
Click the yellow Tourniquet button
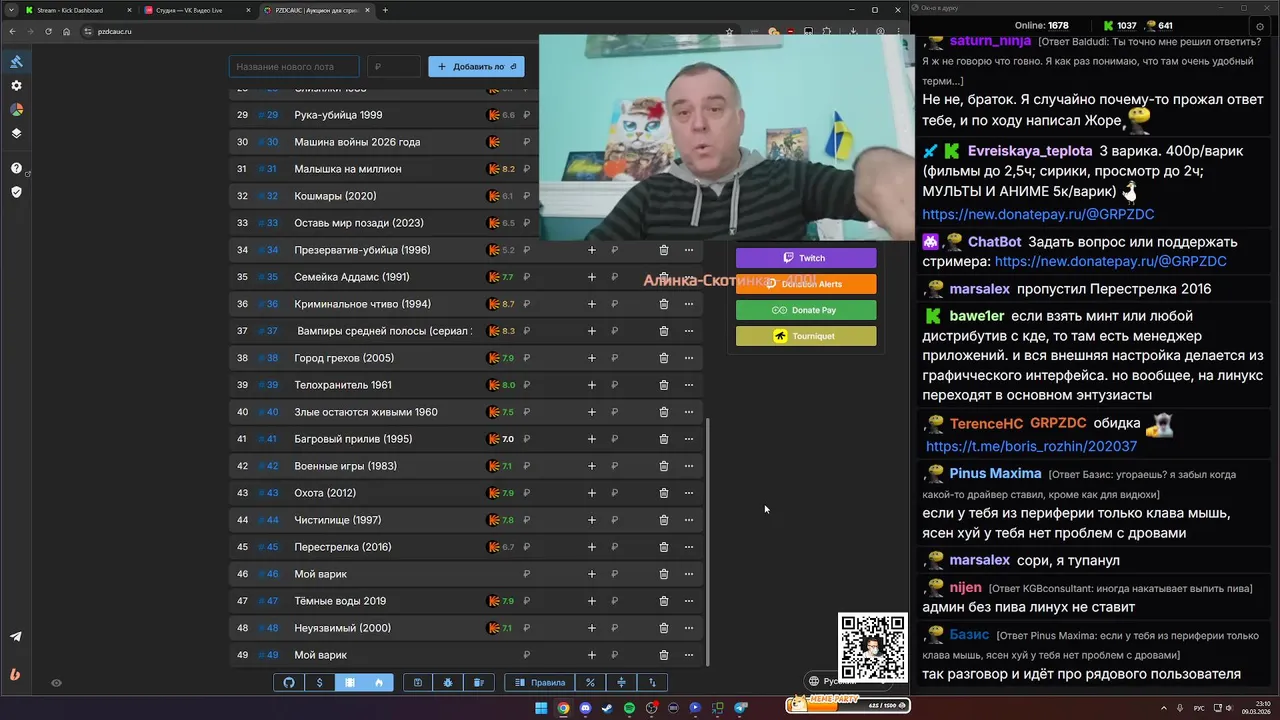(x=806, y=336)
